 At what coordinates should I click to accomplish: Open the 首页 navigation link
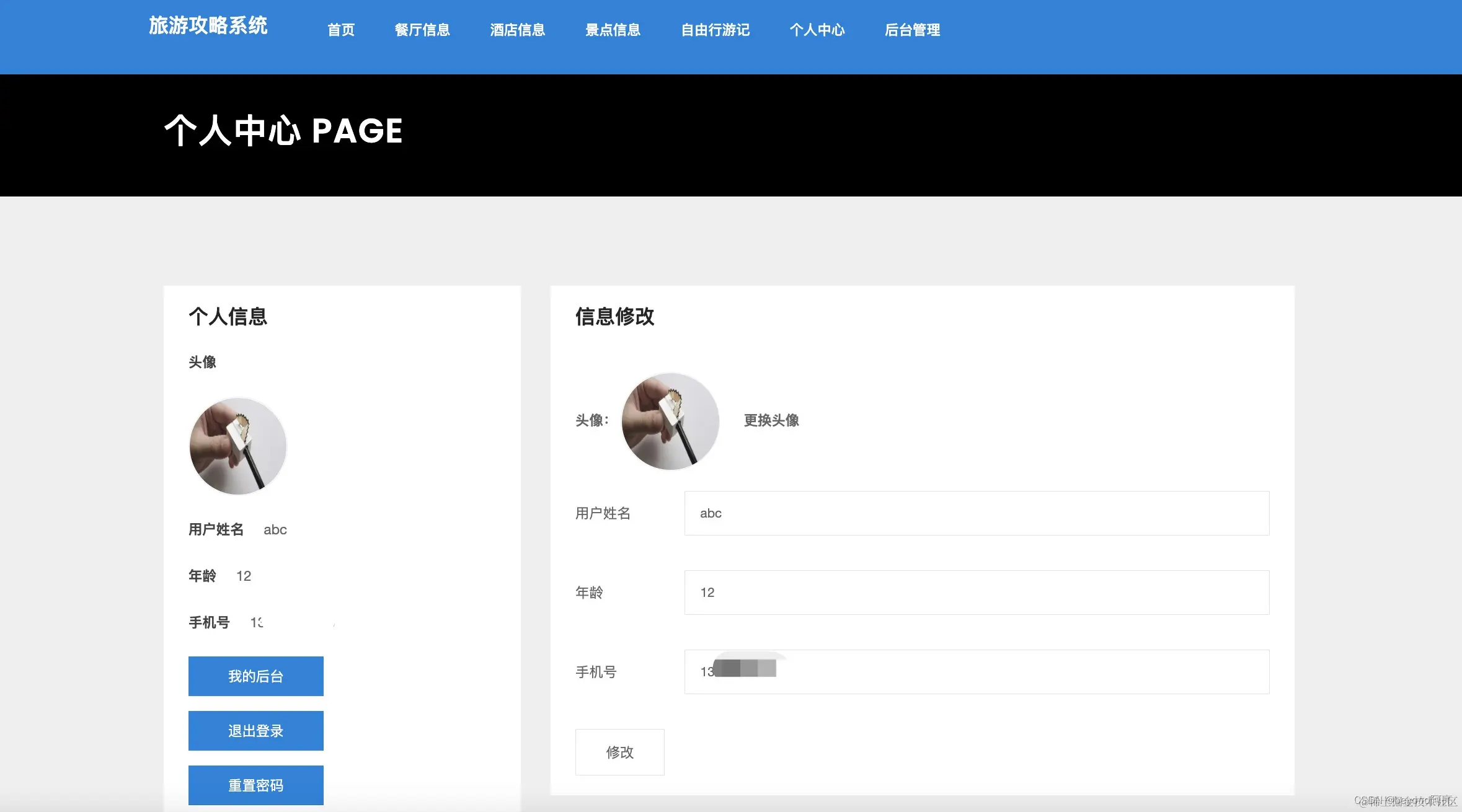click(x=340, y=30)
